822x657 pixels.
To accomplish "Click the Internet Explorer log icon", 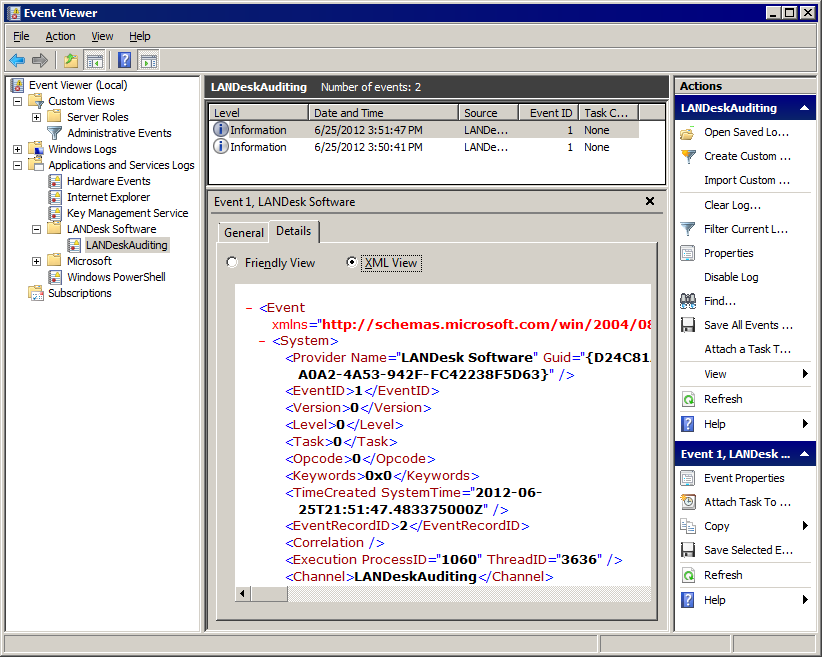I will (x=55, y=197).
